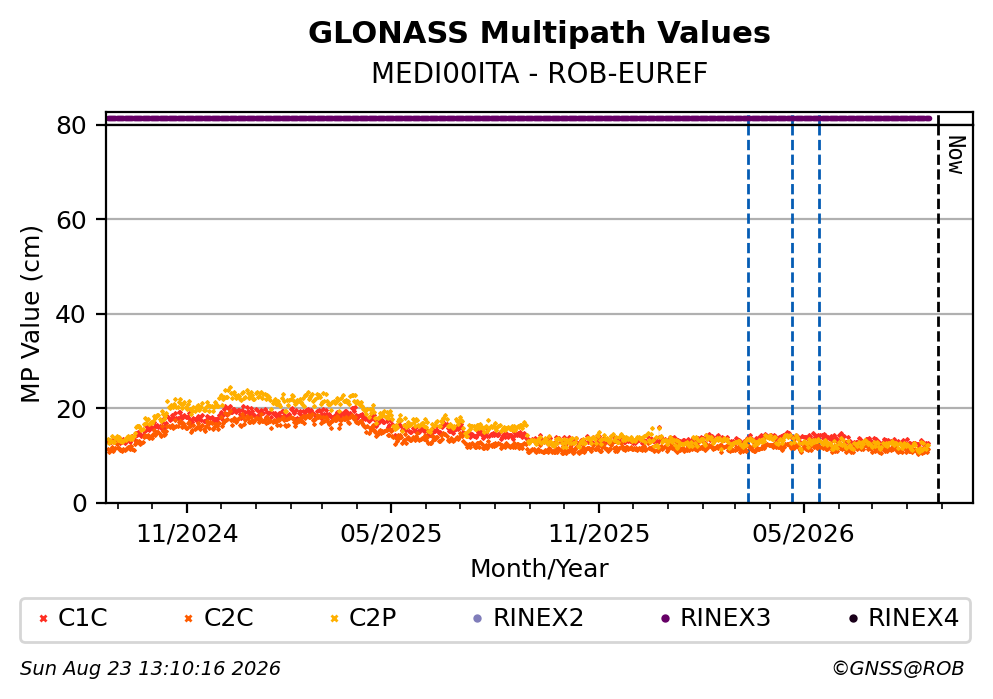Click the timestamp Sun Aug 23 13:10:16 2026

150,669
